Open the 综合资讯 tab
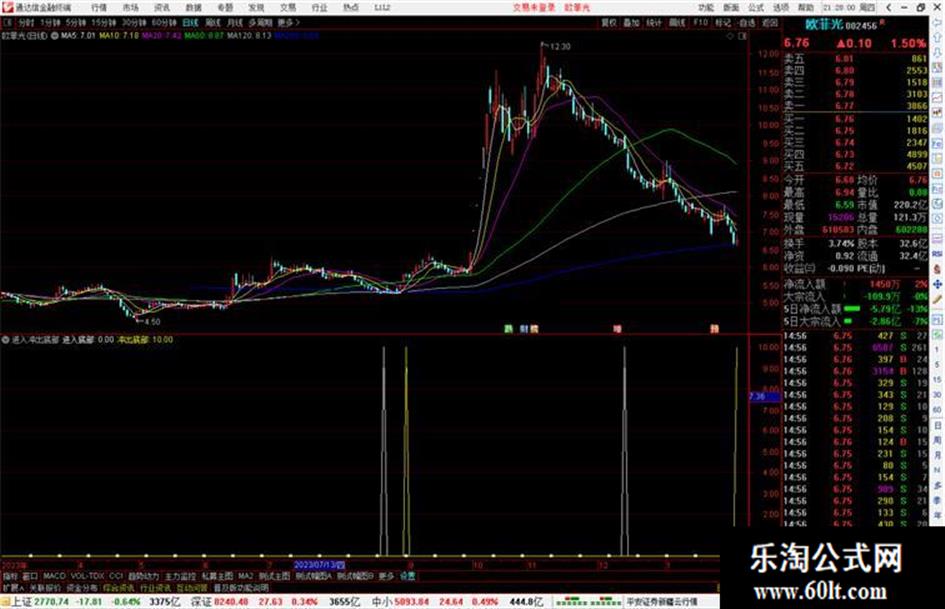Image resolution: width=945 pixels, height=609 pixels. 119,588
